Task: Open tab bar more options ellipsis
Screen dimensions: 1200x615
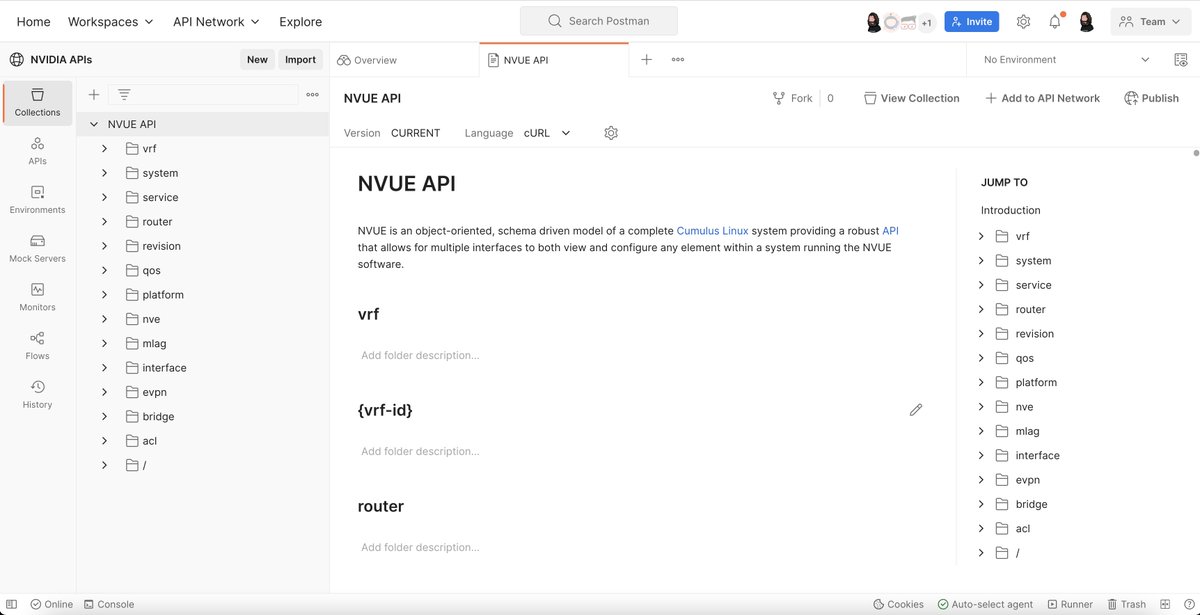Action: (678, 60)
